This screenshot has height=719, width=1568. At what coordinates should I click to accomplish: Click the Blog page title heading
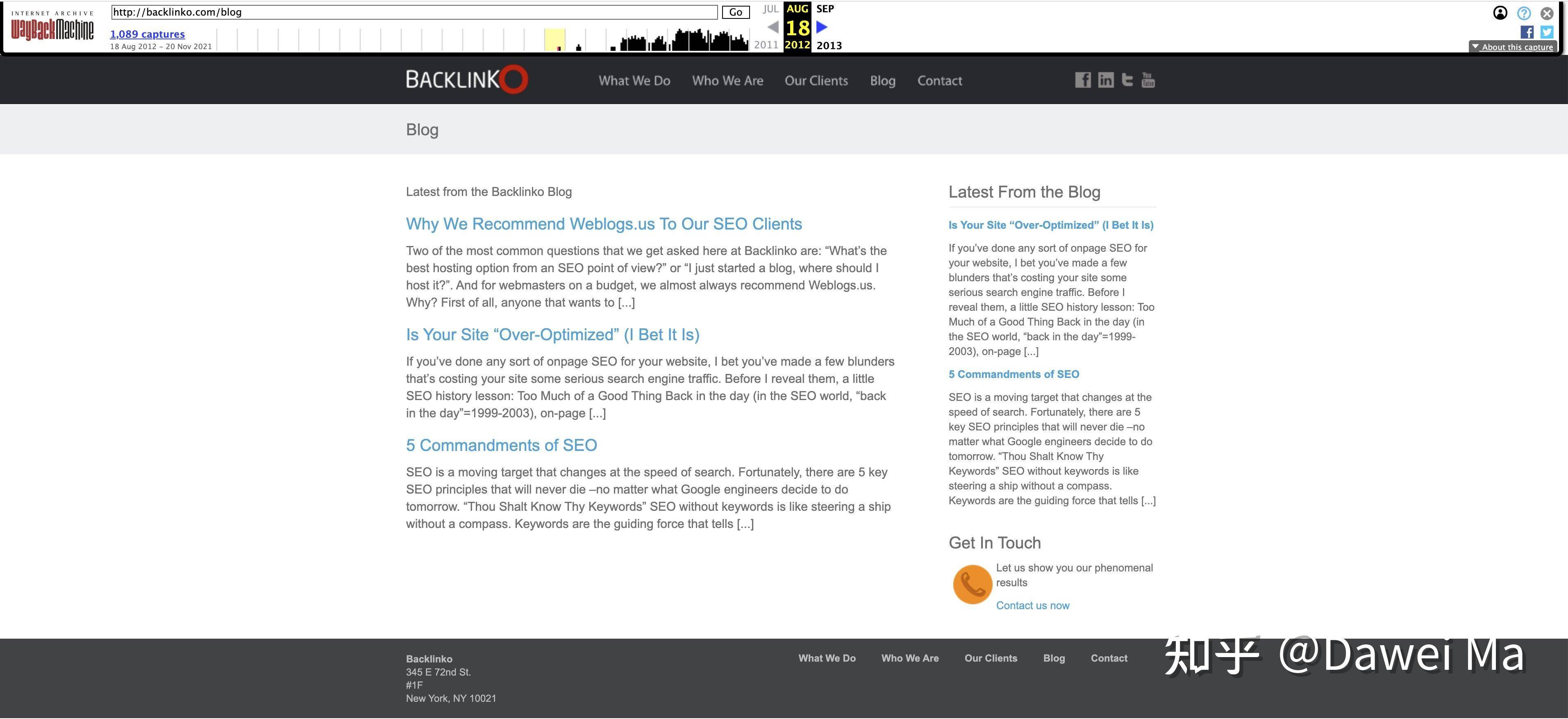tap(423, 130)
